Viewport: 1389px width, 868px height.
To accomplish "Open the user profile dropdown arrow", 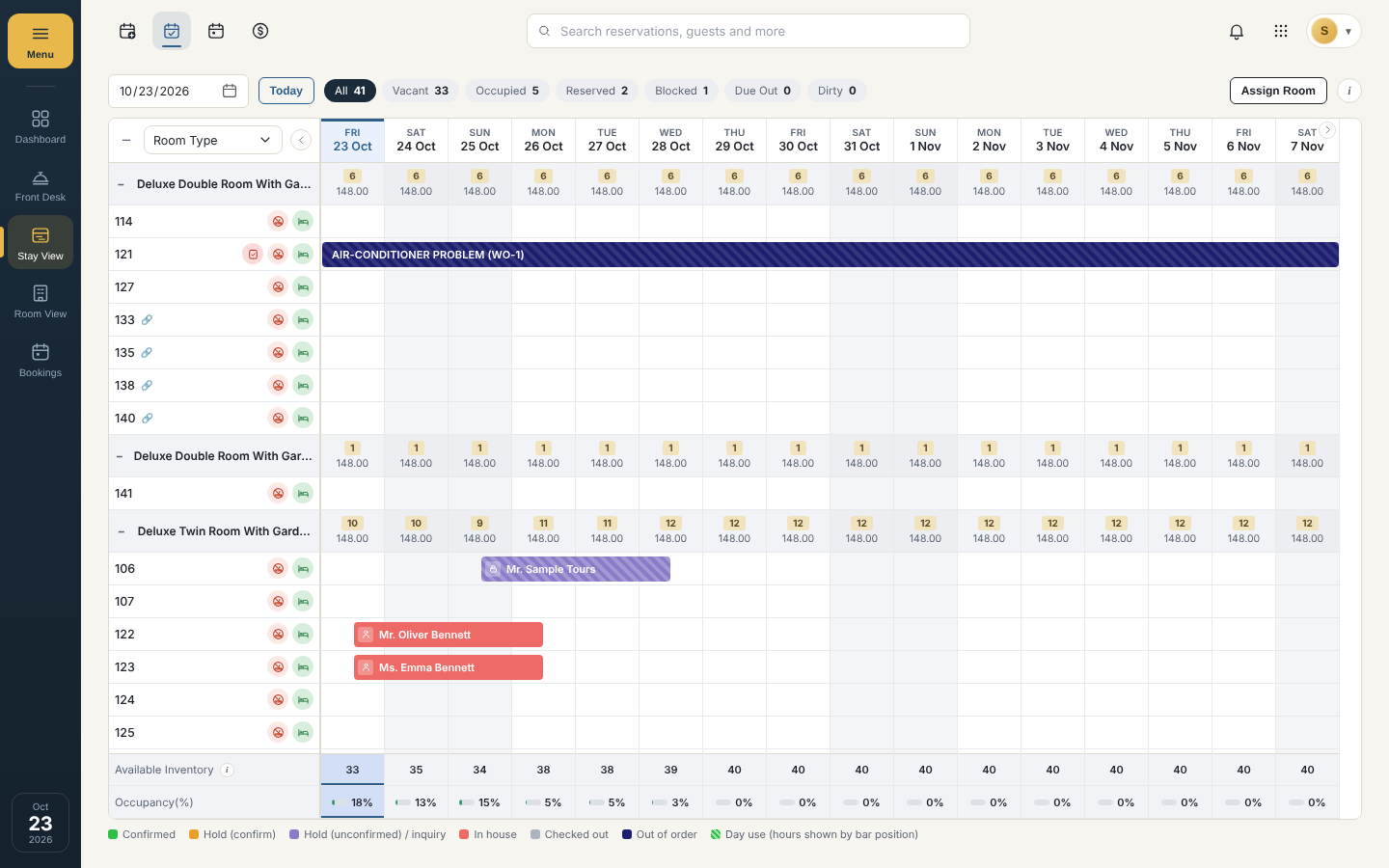I will [x=1348, y=32].
